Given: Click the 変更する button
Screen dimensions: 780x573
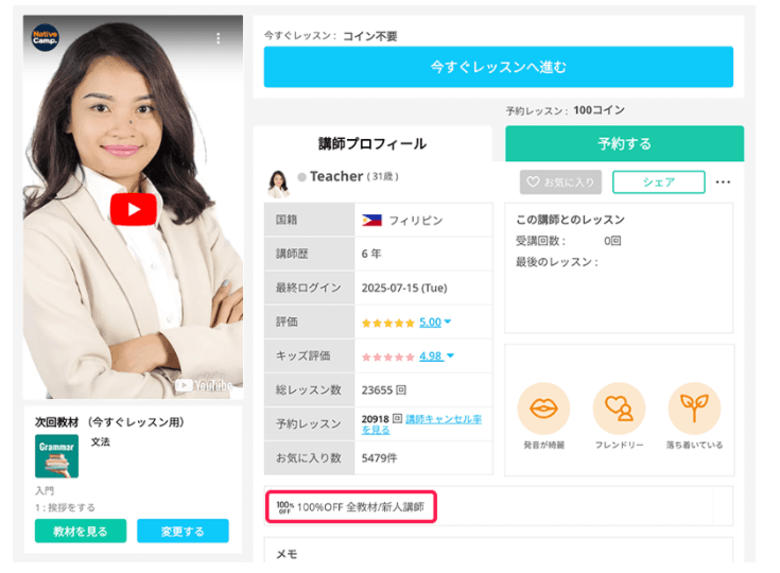Looking at the screenshot, I should click(x=183, y=531).
